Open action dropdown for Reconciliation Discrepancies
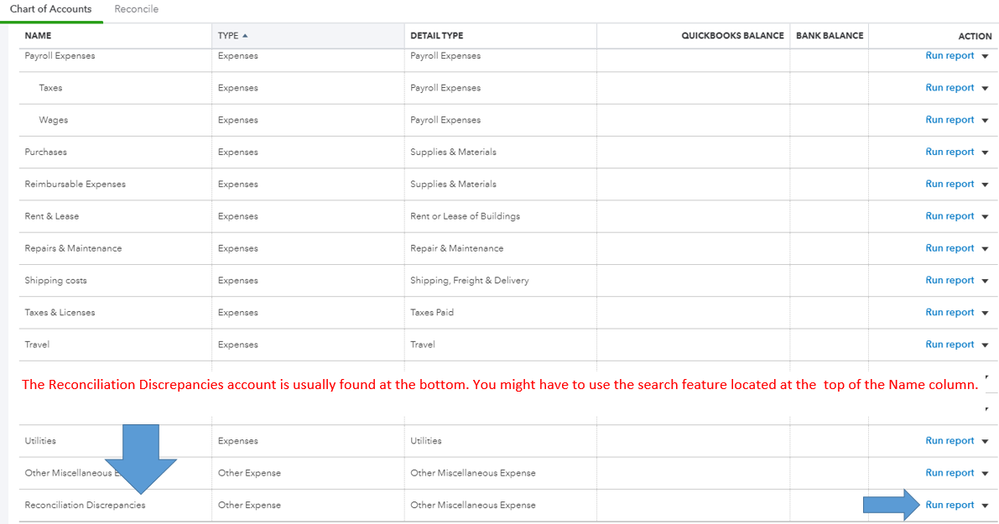Viewport: 999px width, 524px height. [985, 506]
